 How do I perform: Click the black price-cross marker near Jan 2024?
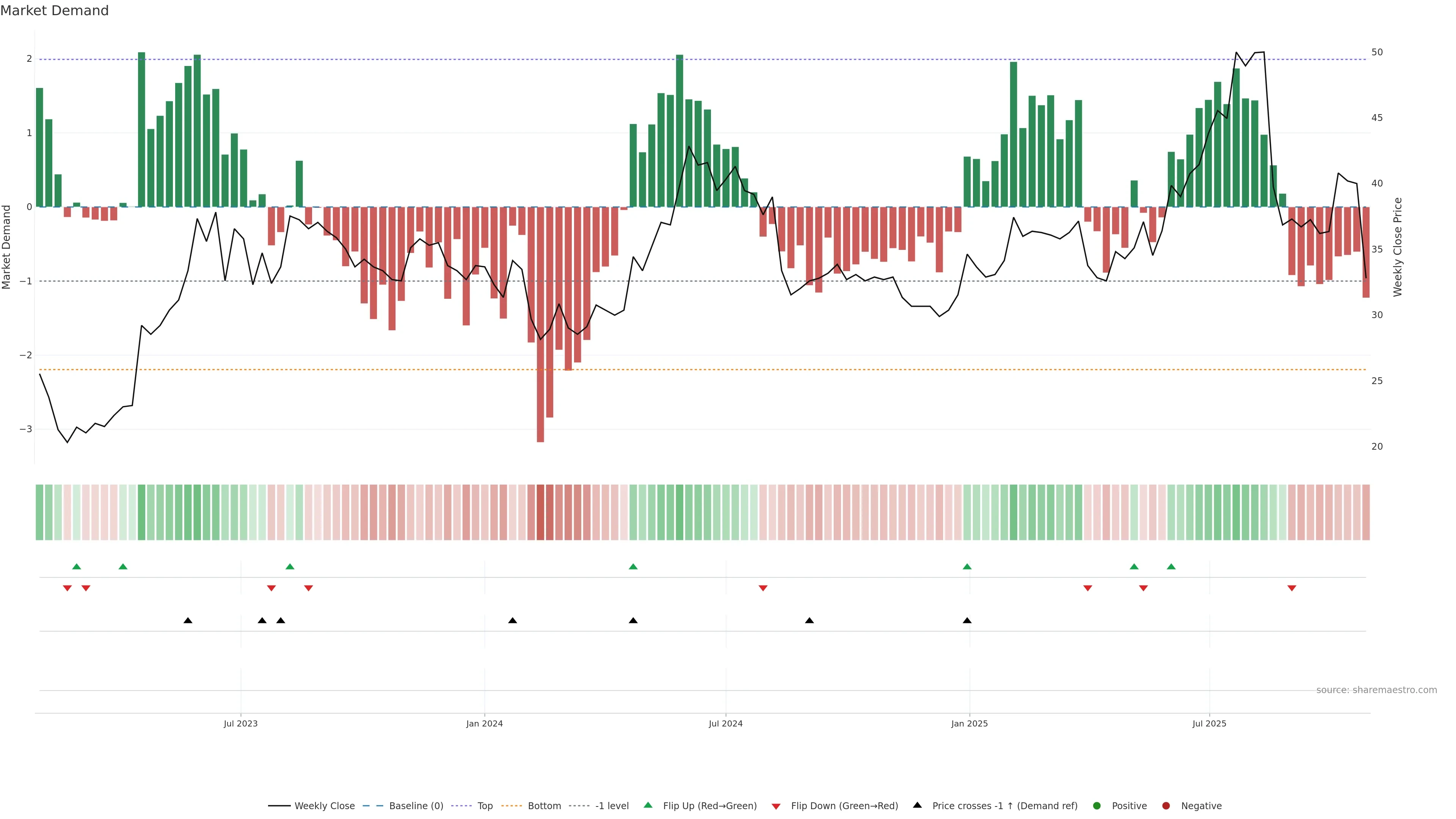[x=512, y=621]
